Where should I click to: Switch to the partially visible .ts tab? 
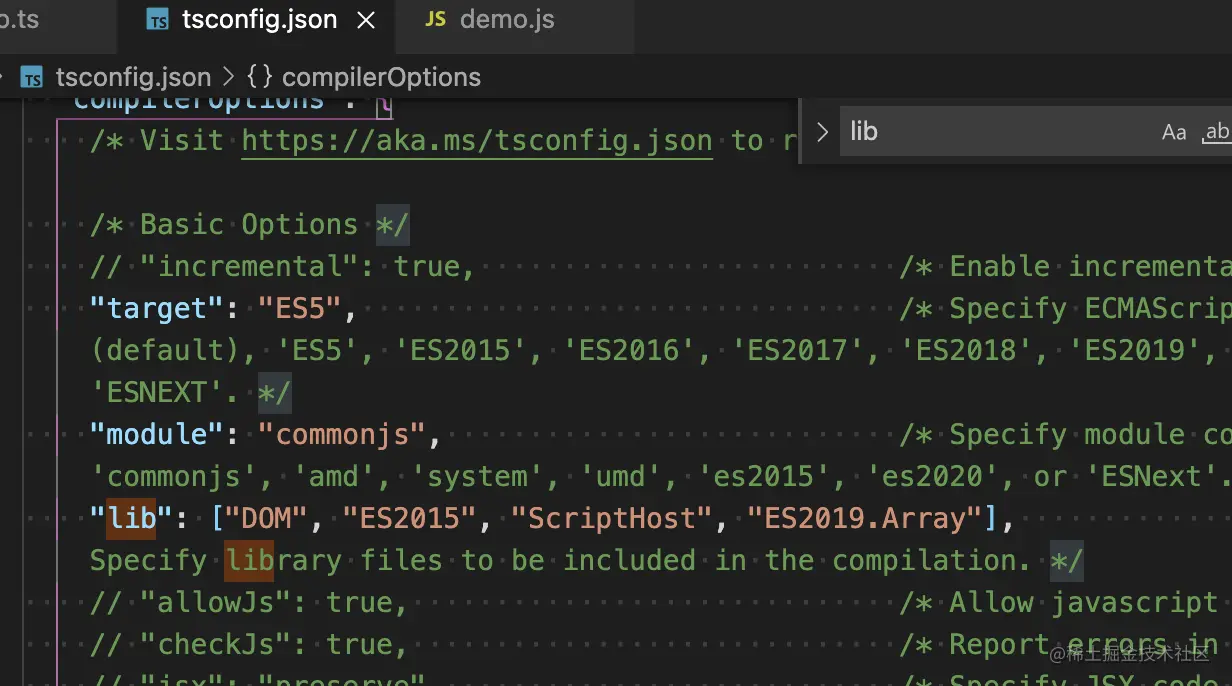pos(20,20)
